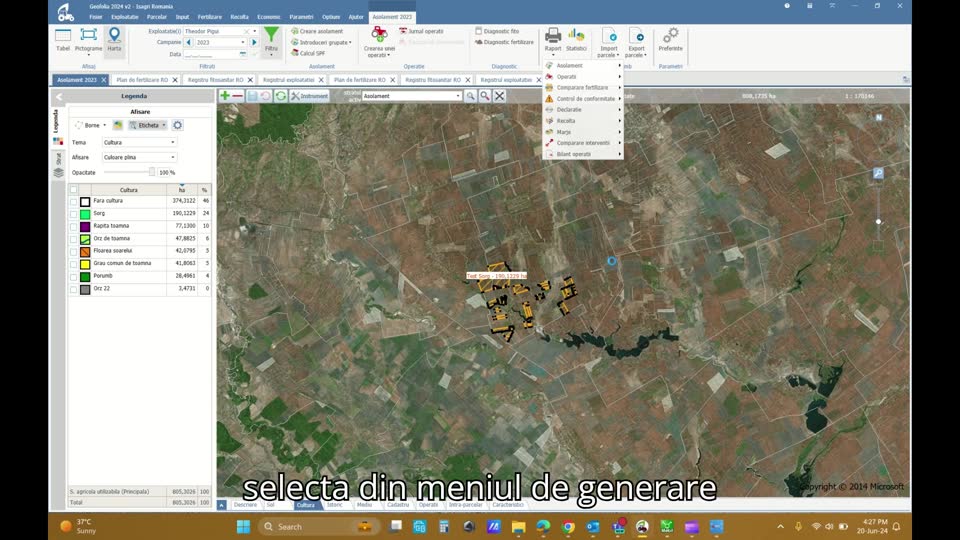
Task: Tick the Sorg checkbox
Action: point(73,214)
